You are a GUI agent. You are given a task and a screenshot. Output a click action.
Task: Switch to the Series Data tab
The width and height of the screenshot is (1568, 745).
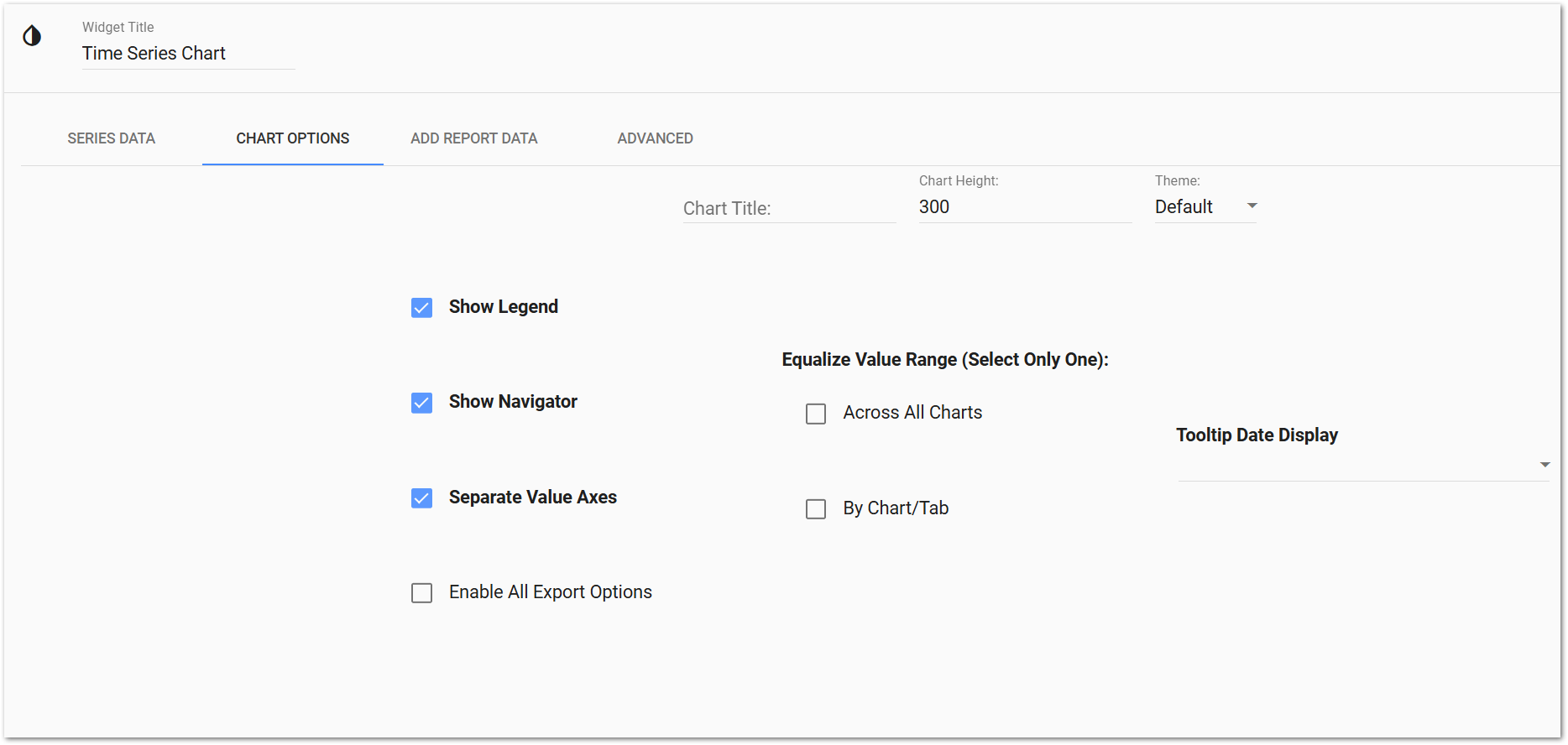coord(112,138)
